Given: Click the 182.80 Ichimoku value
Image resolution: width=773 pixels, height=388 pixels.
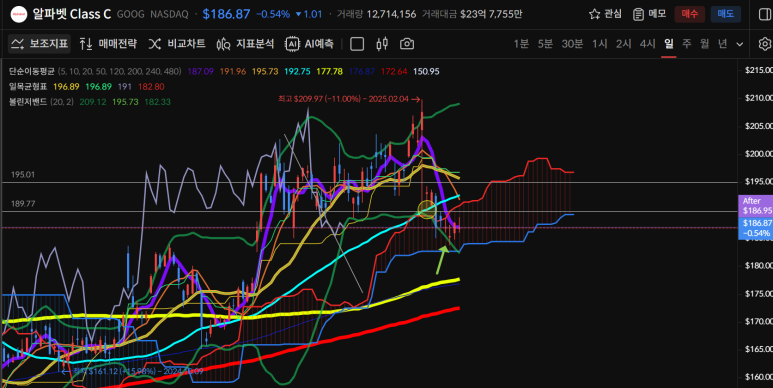Looking at the screenshot, I should 151,87.
